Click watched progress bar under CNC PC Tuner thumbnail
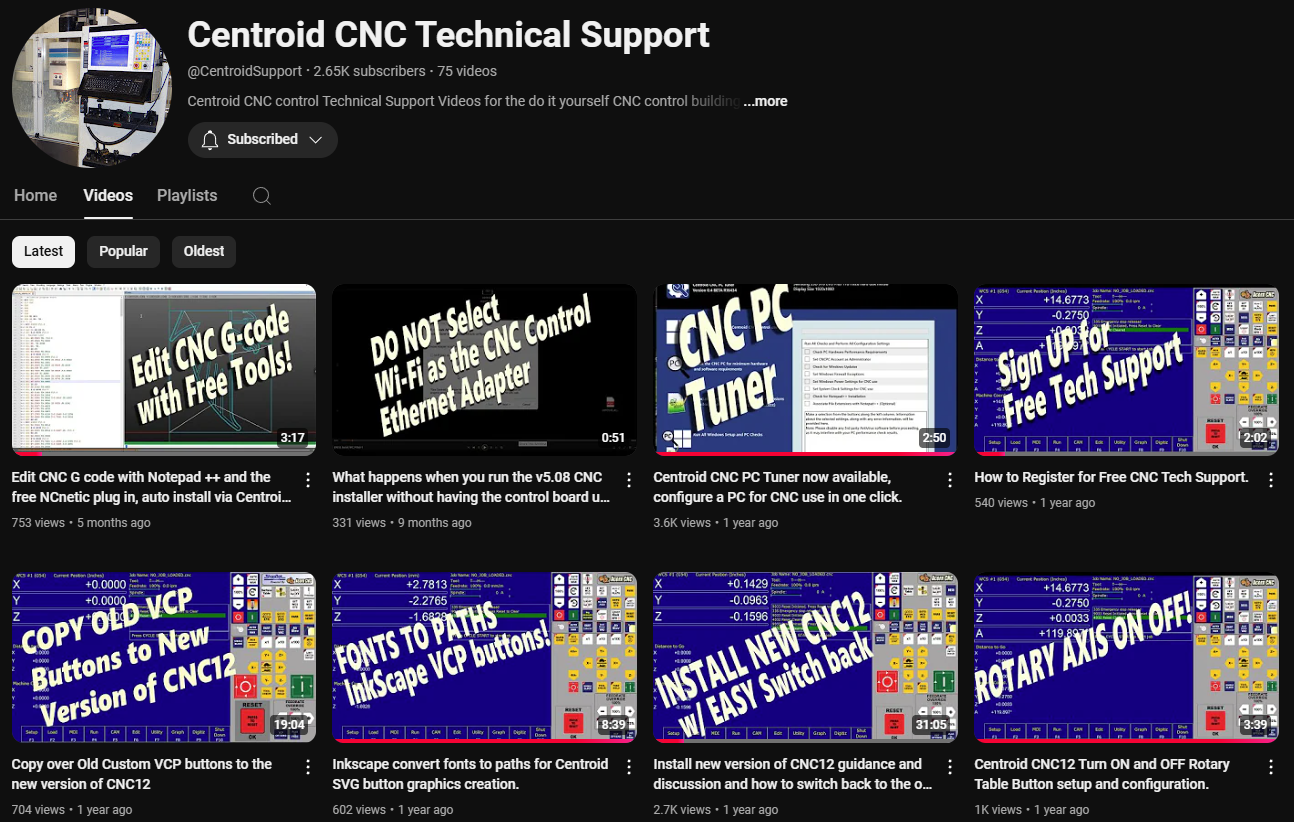The image size is (1294, 822). [805, 453]
